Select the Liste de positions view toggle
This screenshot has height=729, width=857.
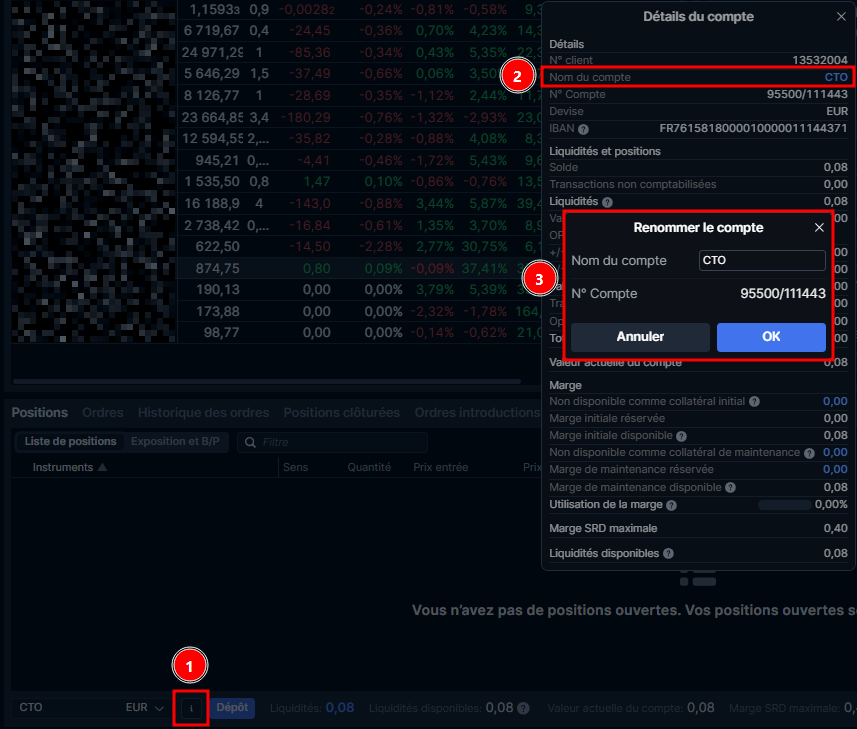pyautogui.click(x=70, y=441)
